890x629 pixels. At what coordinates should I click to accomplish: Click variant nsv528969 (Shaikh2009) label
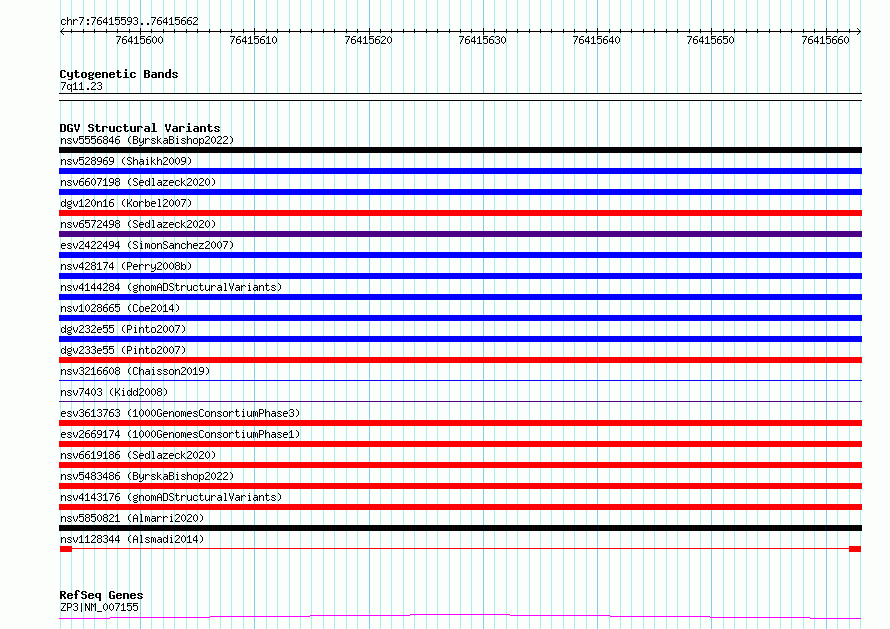126,161
